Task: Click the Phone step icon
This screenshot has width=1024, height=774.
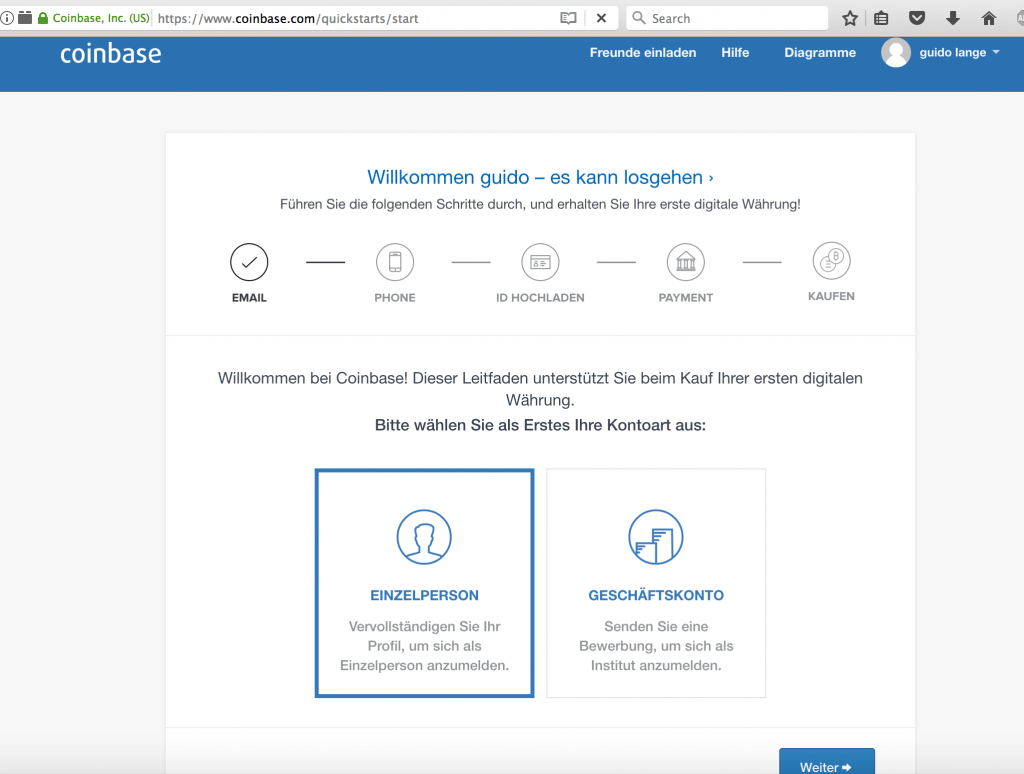Action: (394, 262)
